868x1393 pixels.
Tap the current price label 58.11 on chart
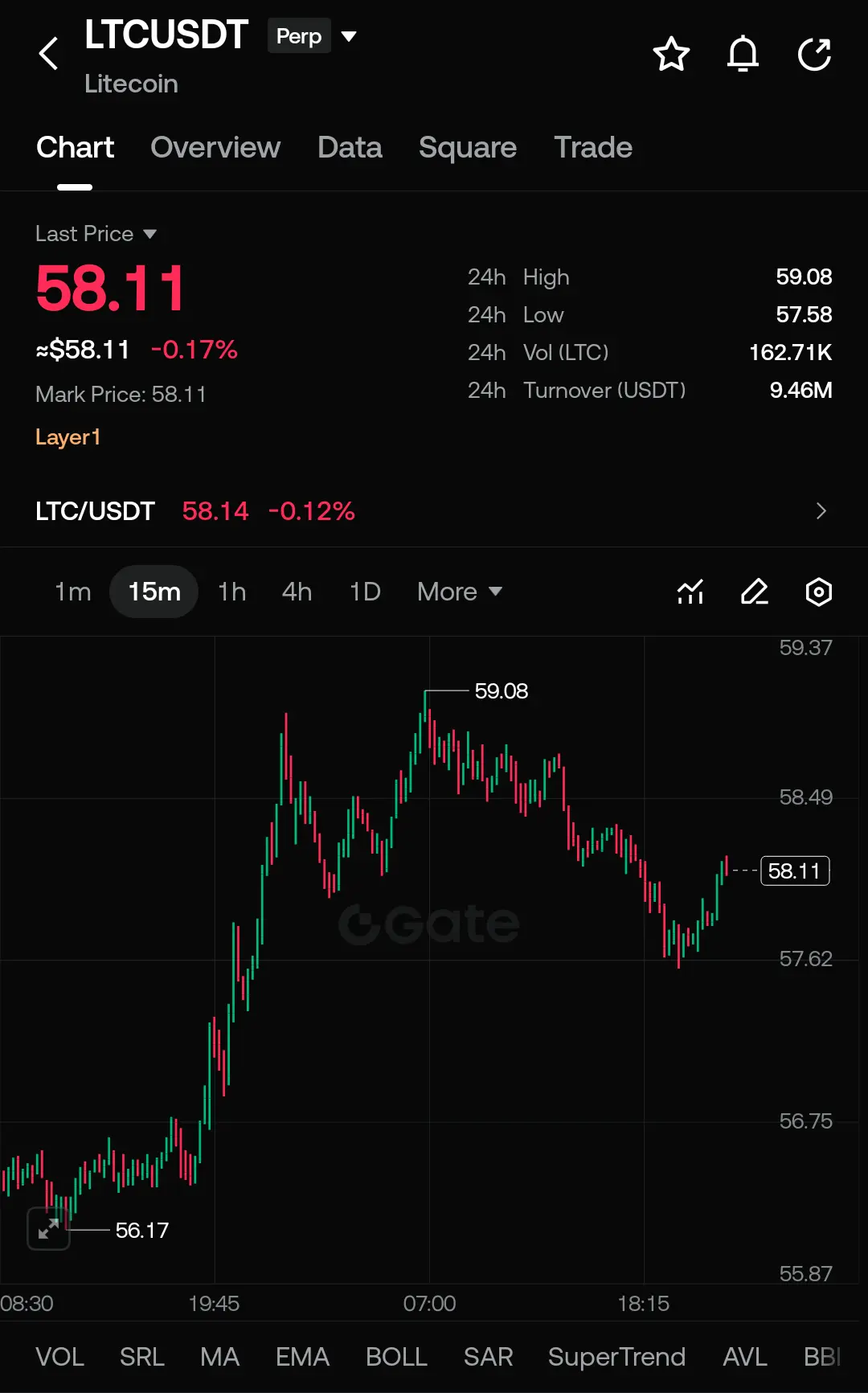point(795,871)
